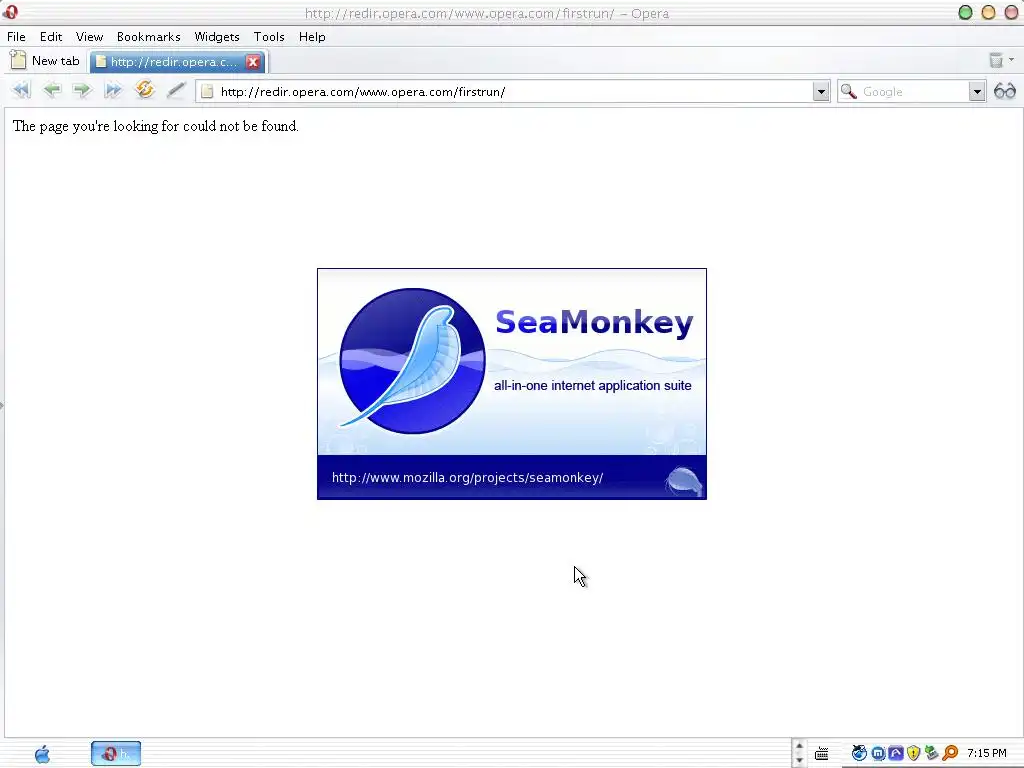Click the search magnifier icon
This screenshot has width=1024, height=768.
click(x=848, y=91)
